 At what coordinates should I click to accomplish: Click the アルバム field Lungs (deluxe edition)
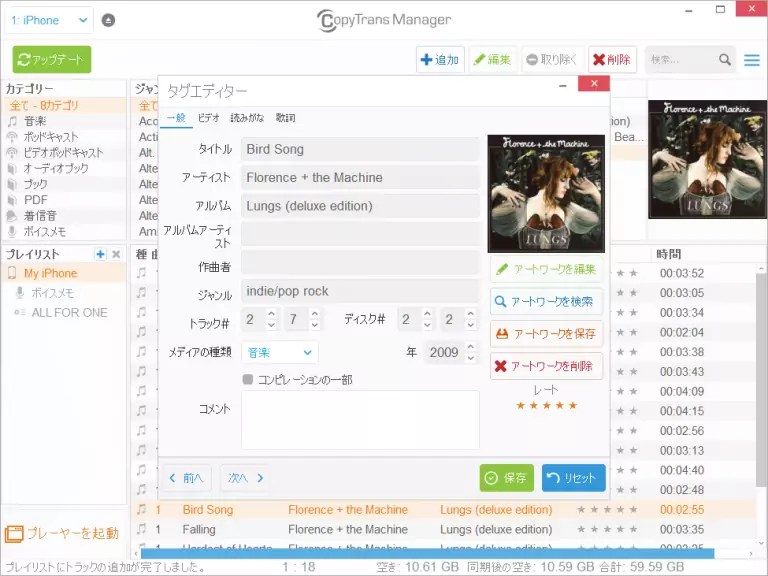tap(360, 206)
